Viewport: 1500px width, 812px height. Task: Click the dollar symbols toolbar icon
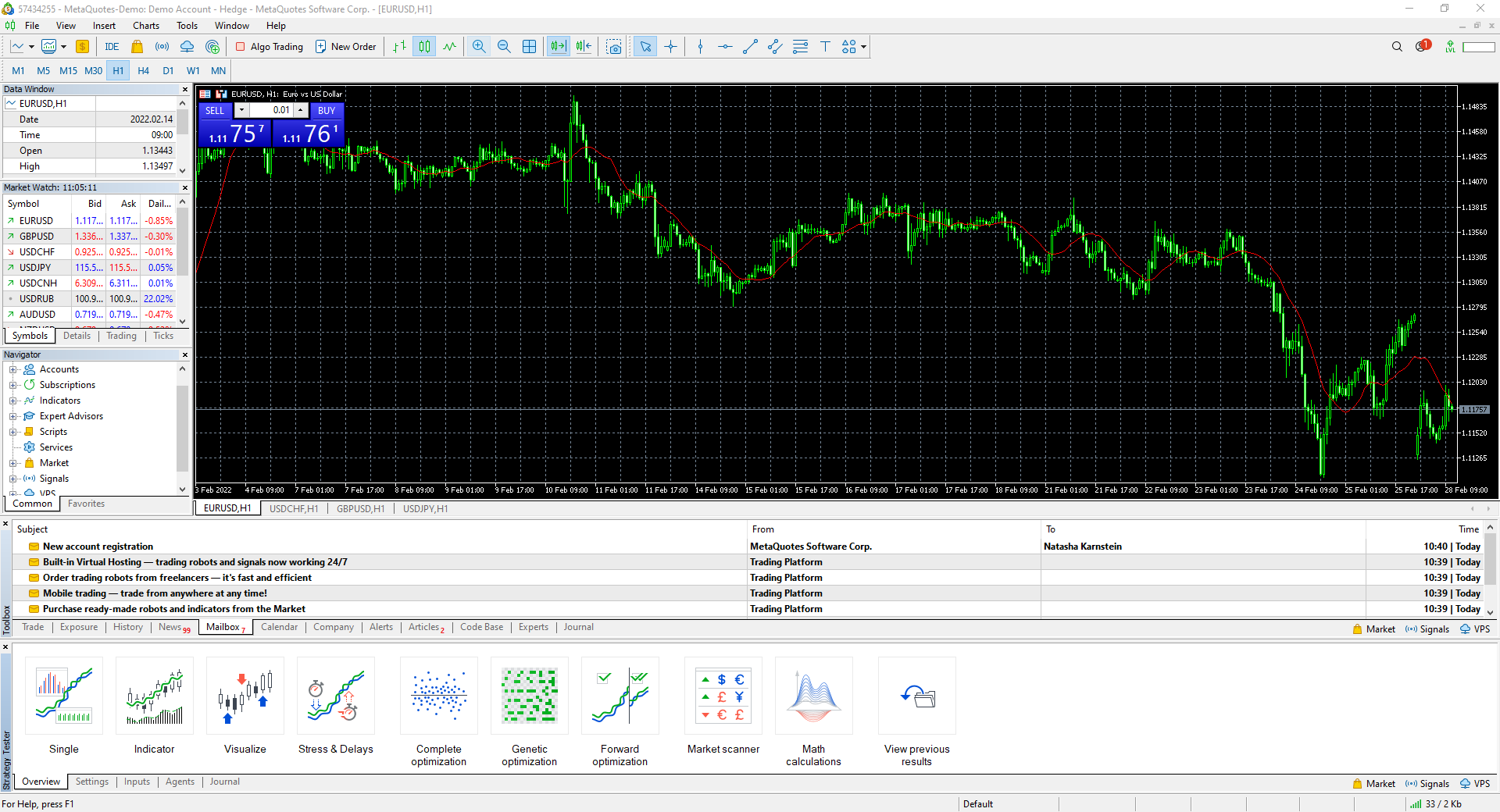[x=82, y=47]
